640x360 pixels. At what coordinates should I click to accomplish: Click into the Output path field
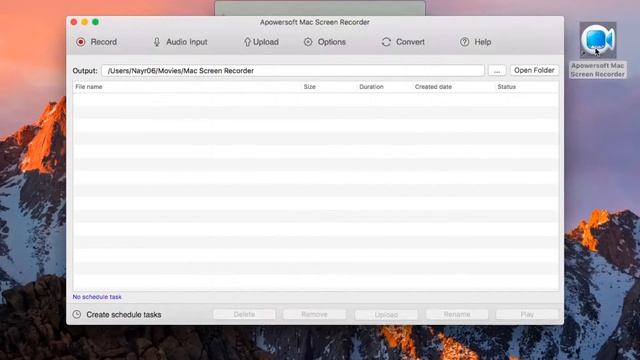click(293, 71)
